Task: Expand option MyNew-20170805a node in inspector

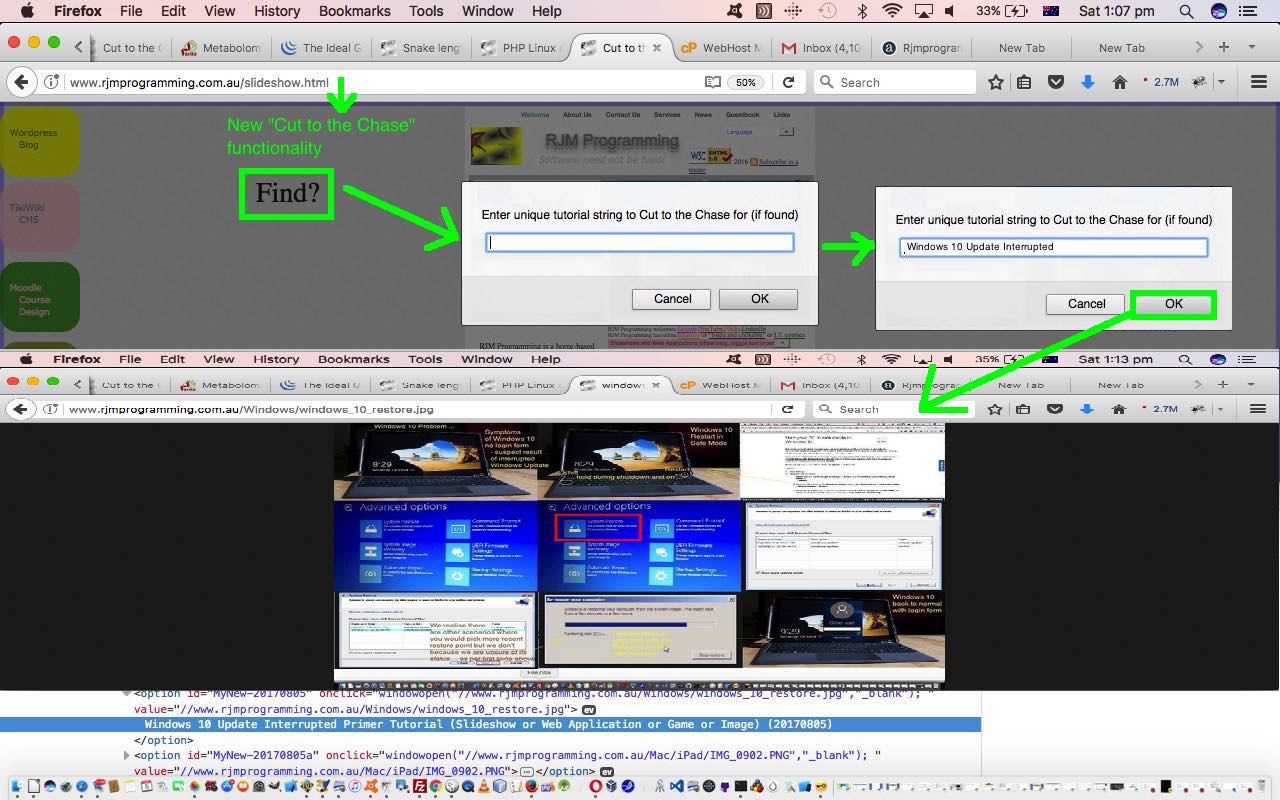Action: tap(126, 756)
